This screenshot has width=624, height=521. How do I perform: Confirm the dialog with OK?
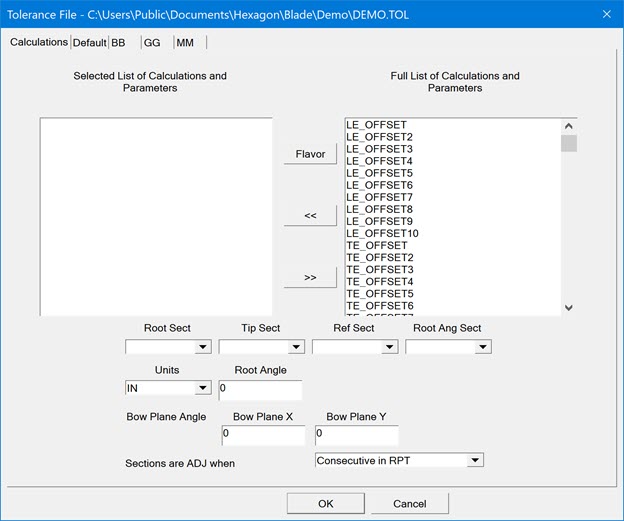click(325, 503)
